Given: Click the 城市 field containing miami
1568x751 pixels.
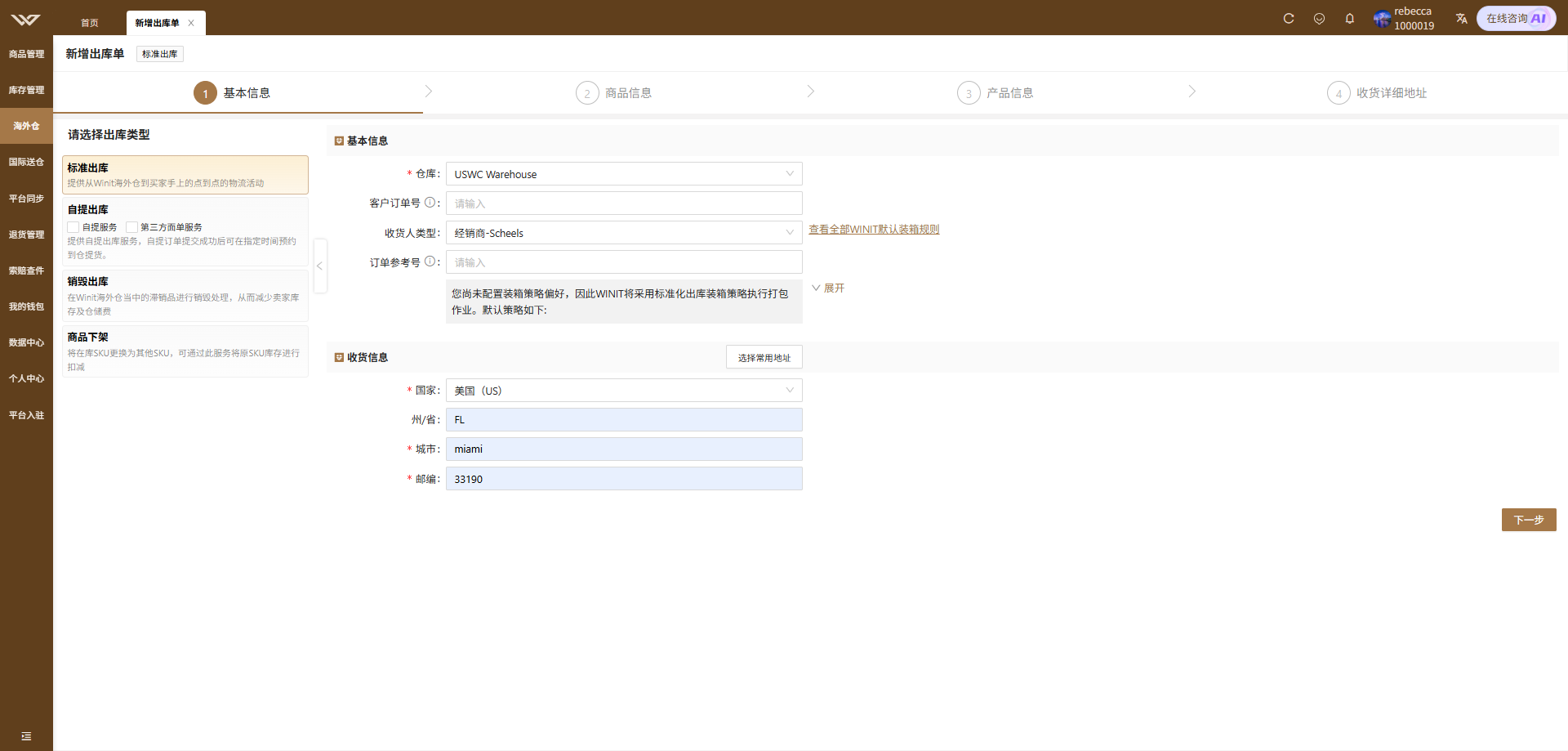Looking at the screenshot, I should [624, 449].
